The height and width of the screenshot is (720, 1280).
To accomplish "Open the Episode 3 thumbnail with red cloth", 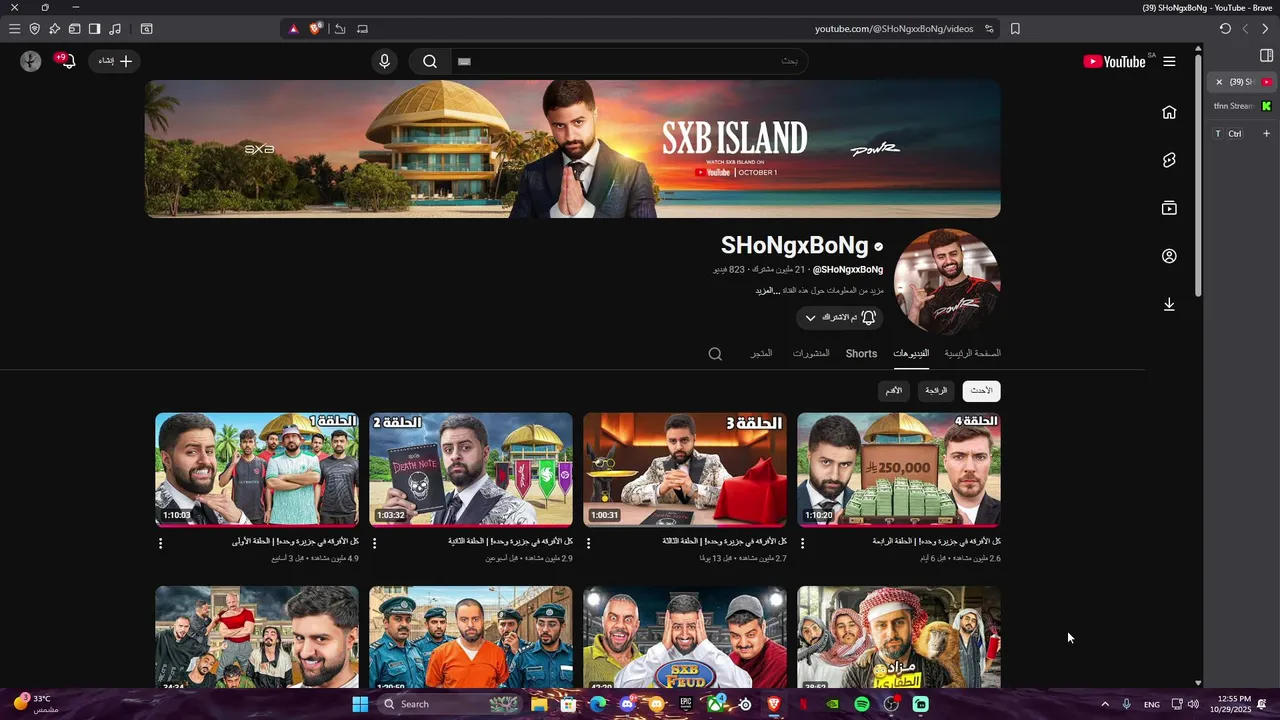I will tap(685, 470).
